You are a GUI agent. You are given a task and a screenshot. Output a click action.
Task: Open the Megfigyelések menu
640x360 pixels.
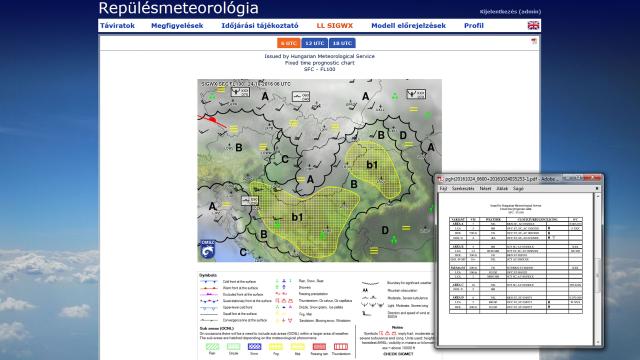[x=177, y=25]
